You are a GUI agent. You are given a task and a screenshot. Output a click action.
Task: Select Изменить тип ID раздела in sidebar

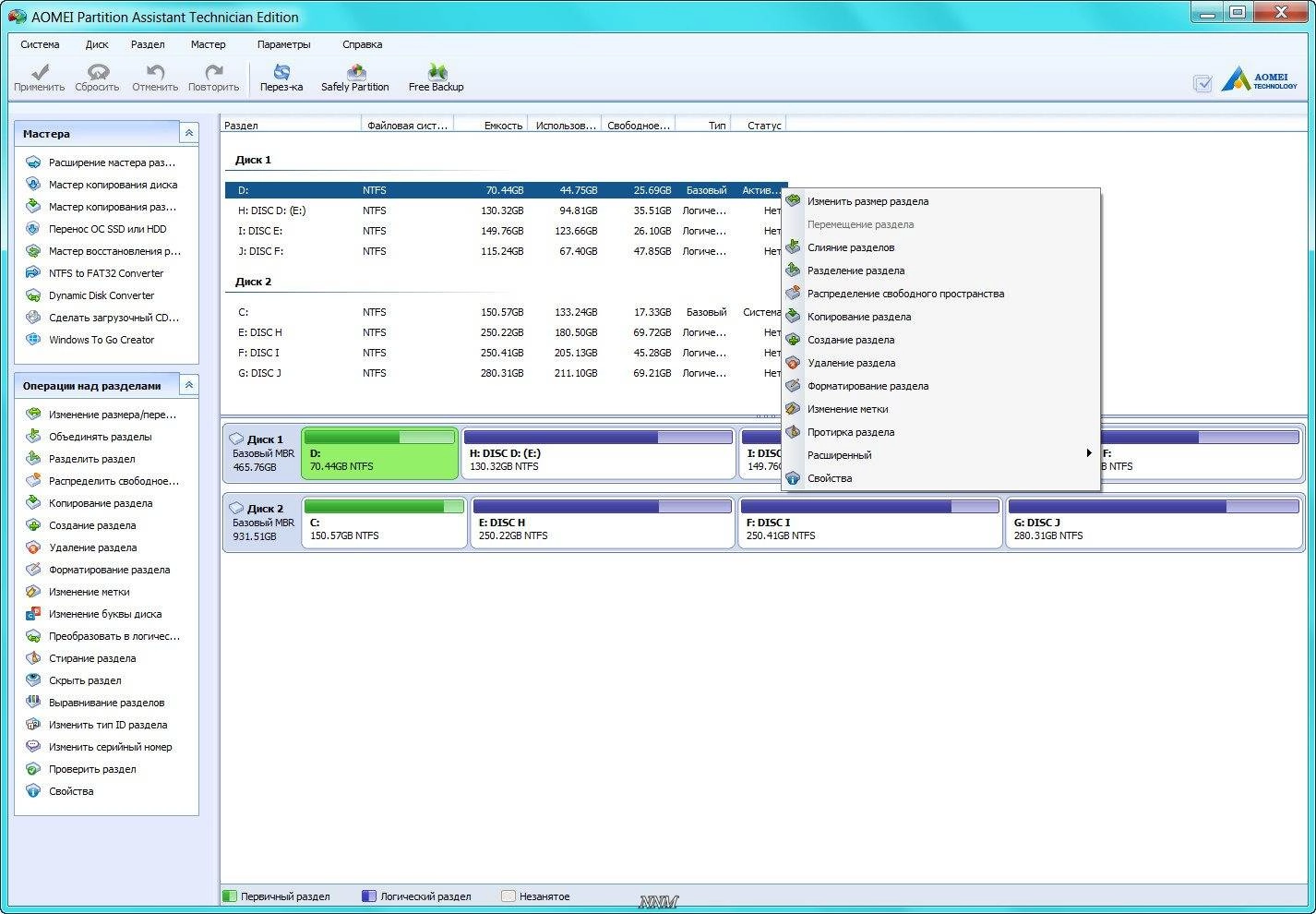click(x=108, y=725)
